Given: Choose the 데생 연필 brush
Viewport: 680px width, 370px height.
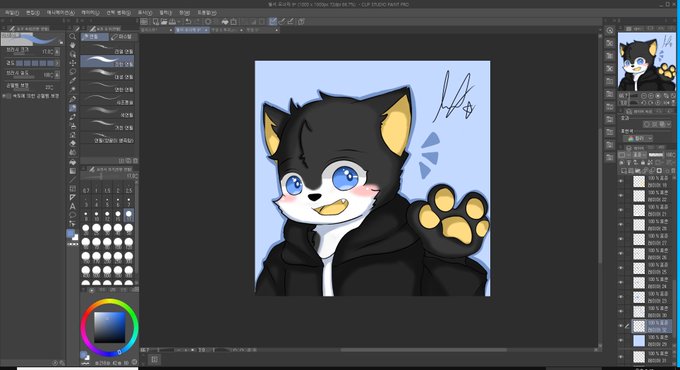Looking at the screenshot, I should click(108, 75).
